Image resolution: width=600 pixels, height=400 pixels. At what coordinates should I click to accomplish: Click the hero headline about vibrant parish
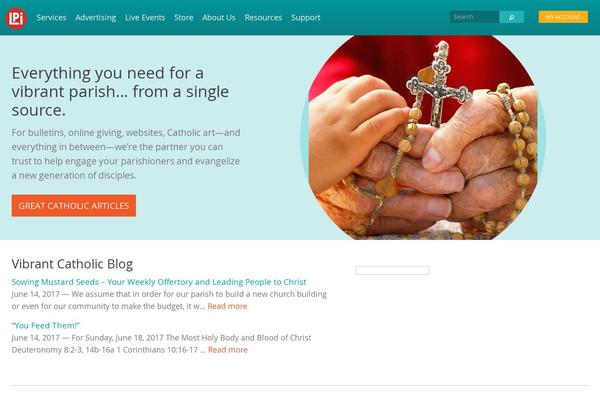point(120,91)
